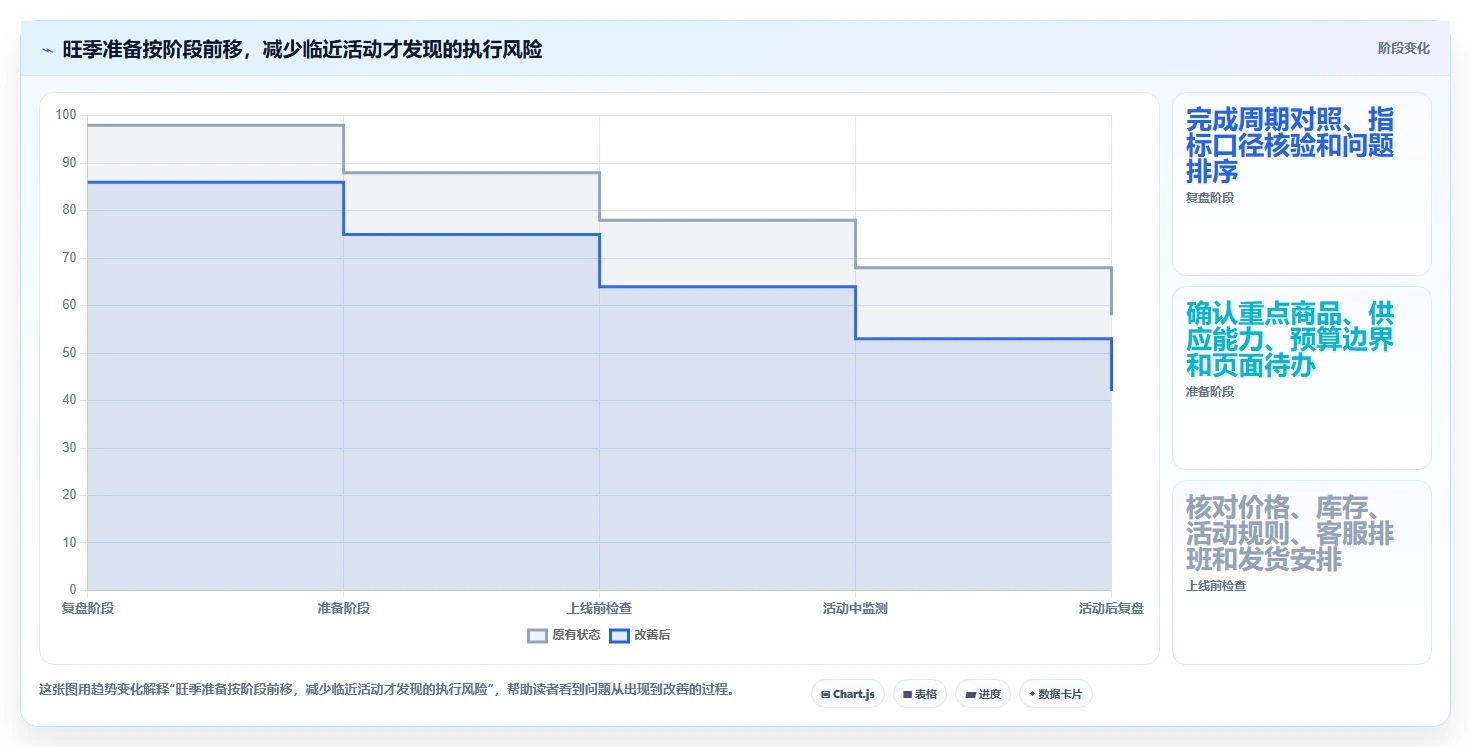Image resolution: width=1471 pixels, height=747 pixels.
Task: Click the icon inside the 数据卡片 tag
Action: 1032,694
